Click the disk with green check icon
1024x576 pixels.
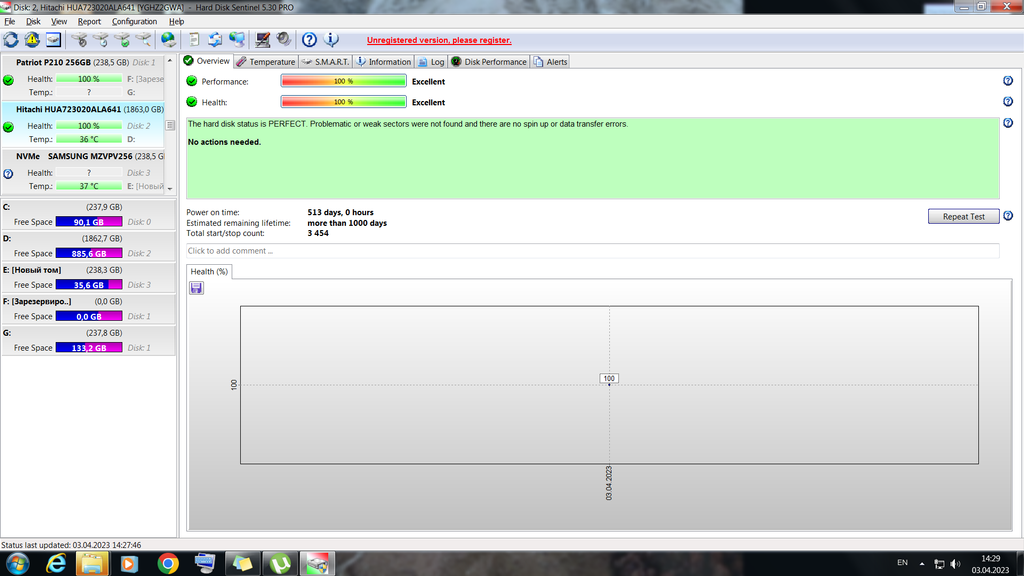(122, 40)
